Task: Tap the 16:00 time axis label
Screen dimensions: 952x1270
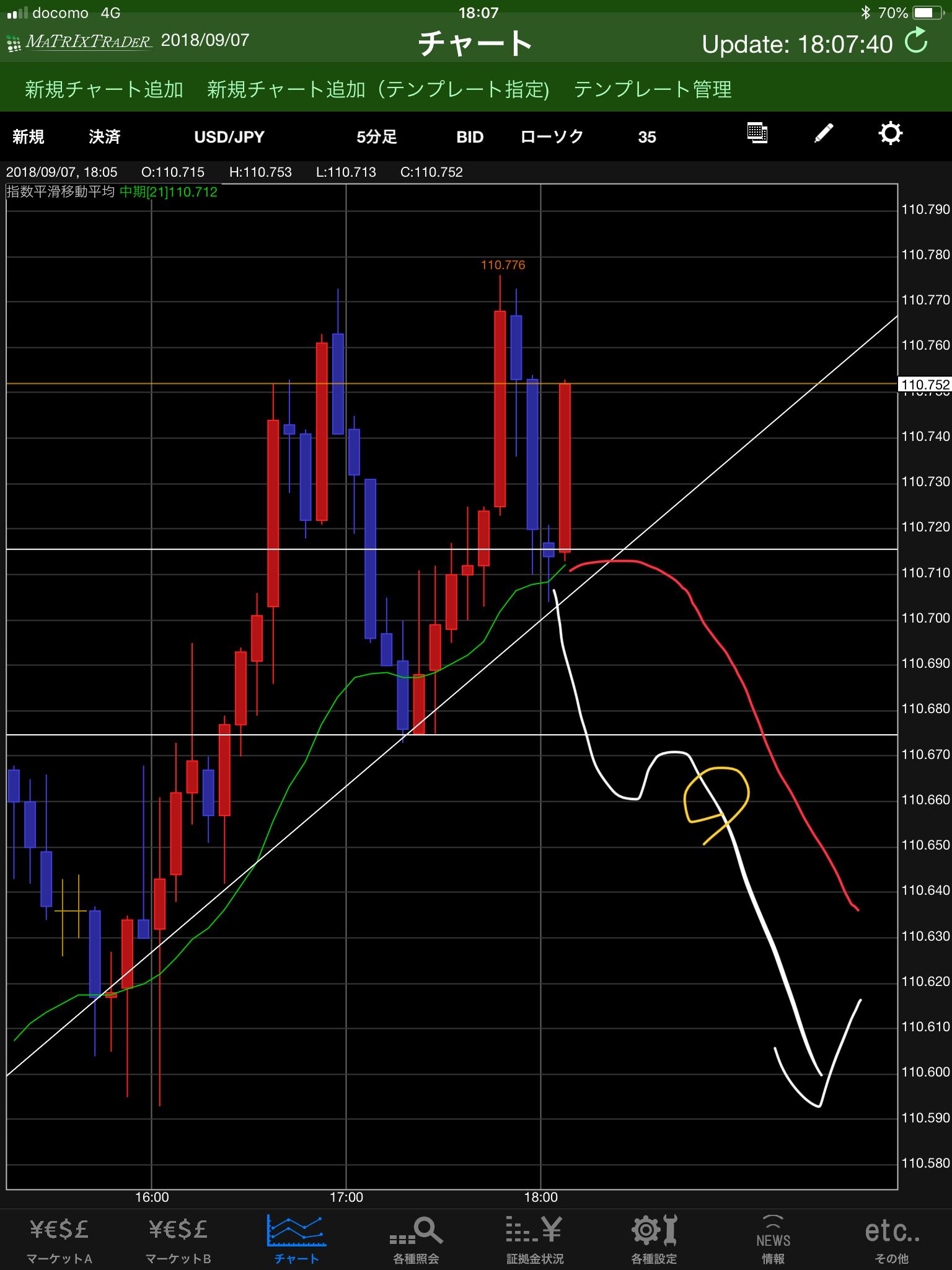Action: 152,1197
